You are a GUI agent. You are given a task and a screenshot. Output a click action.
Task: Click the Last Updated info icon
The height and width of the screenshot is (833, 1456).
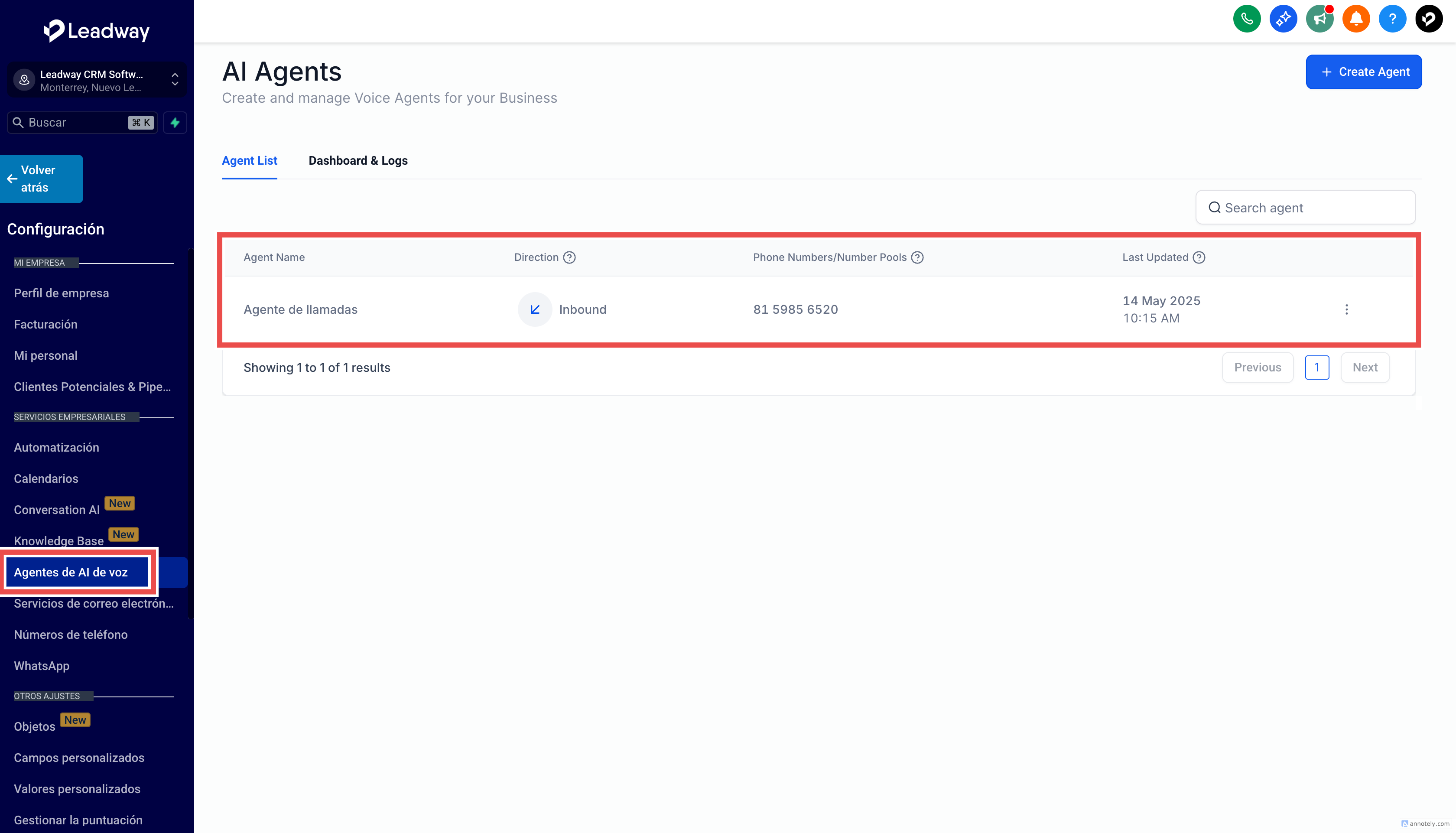tap(1199, 257)
